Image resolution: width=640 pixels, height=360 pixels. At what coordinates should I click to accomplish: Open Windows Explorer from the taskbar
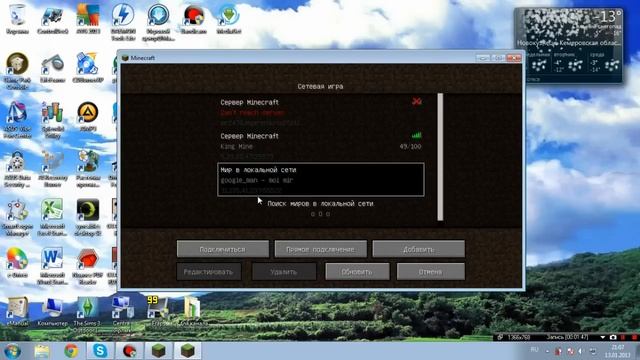42,351
